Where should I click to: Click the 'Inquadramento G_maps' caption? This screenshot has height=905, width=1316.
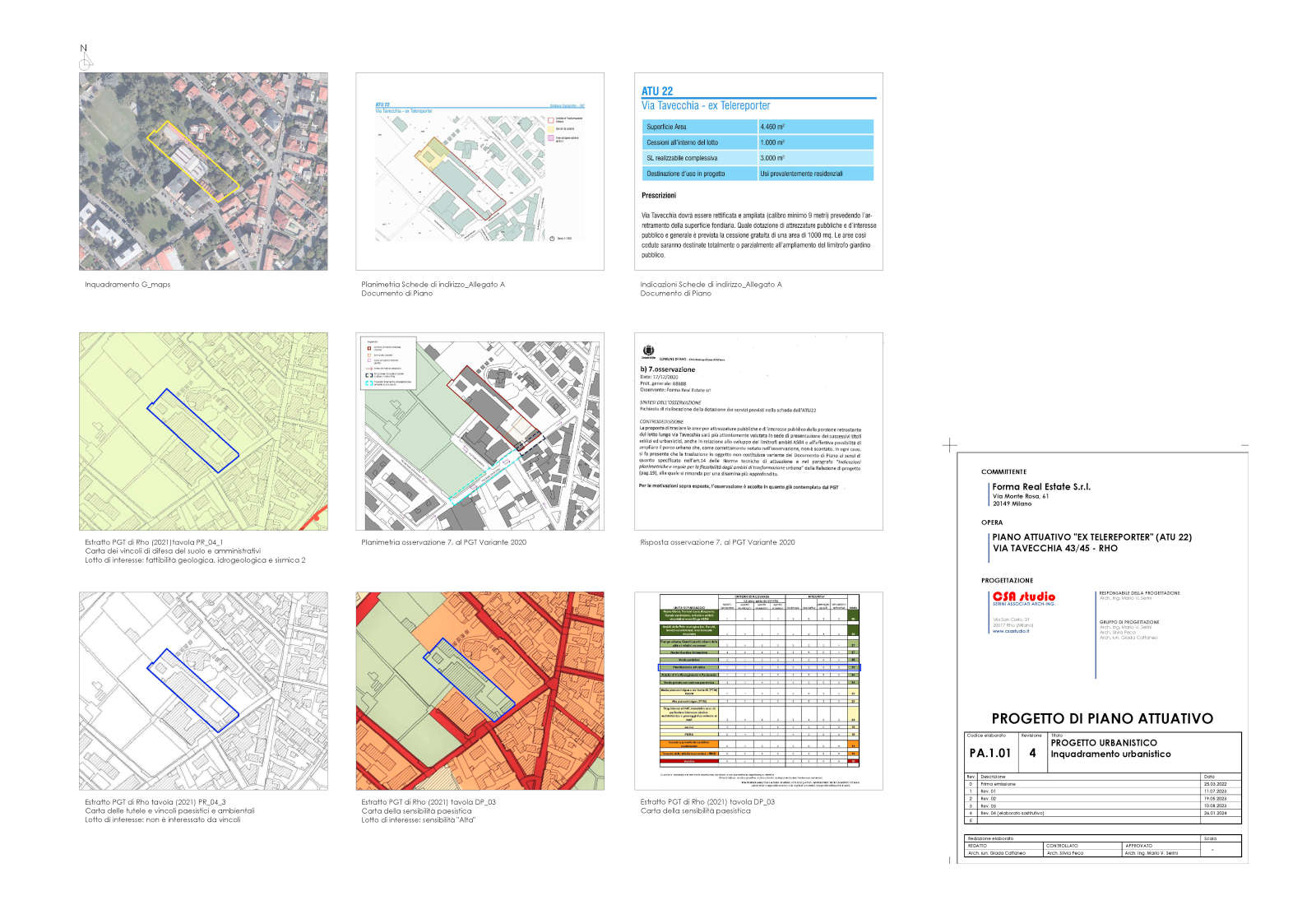click(127, 285)
